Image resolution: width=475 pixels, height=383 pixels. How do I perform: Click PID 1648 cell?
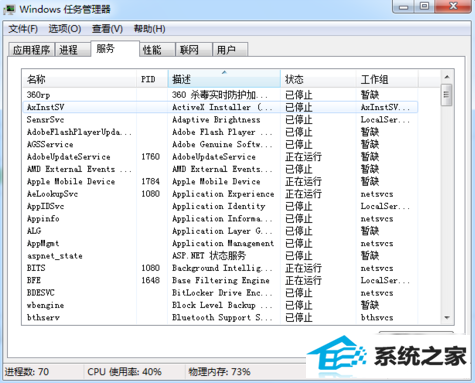coord(151,280)
